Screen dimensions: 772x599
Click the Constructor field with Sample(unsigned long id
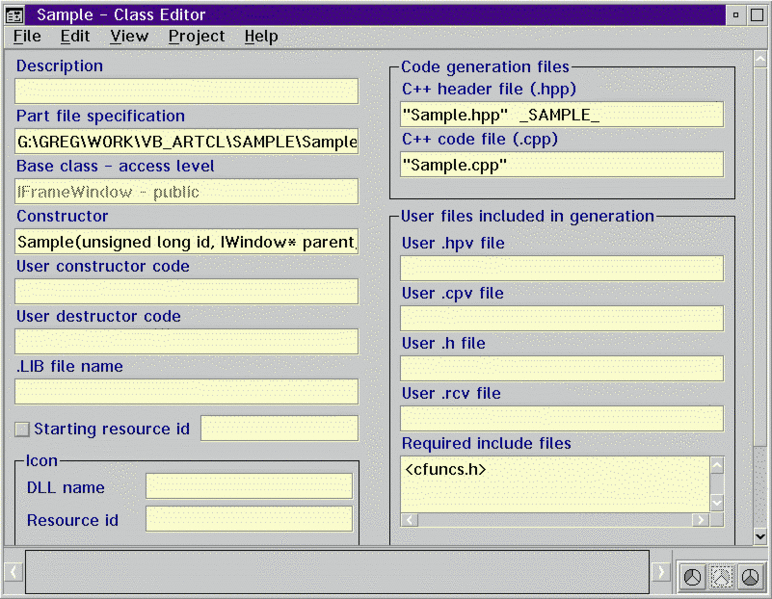pyautogui.click(x=187, y=242)
